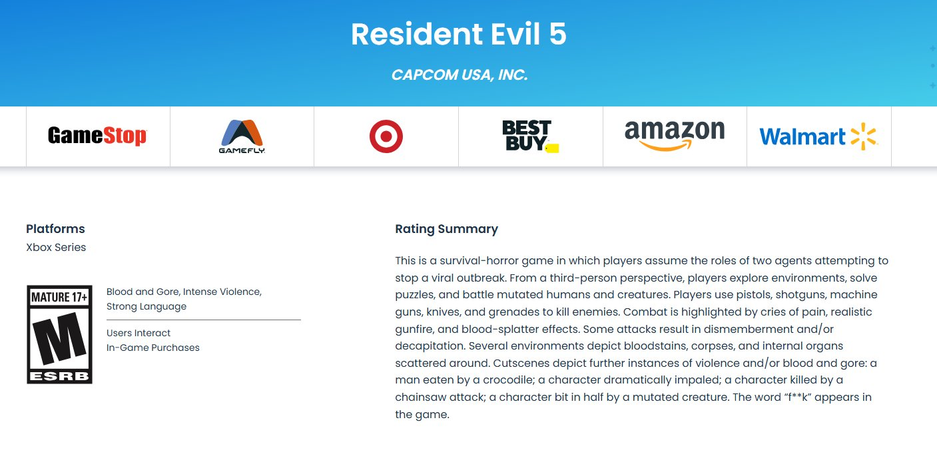Click the Strong Language content descriptor
The image size is (937, 450).
(x=146, y=307)
